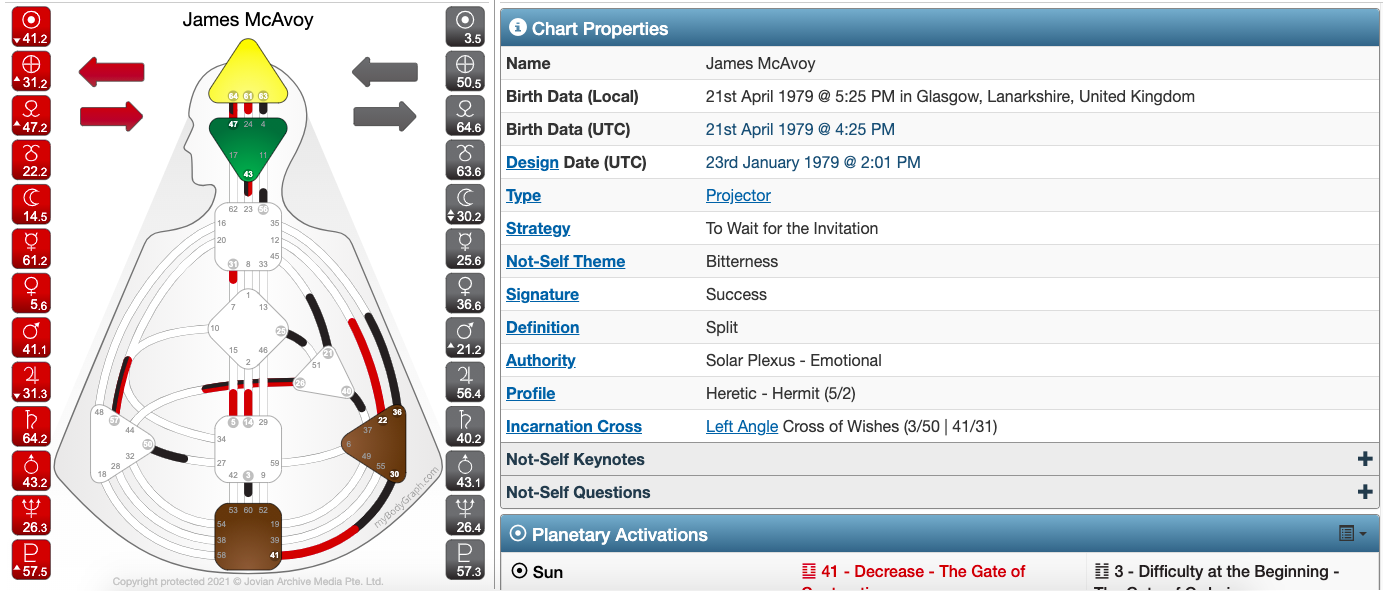Click the Design Date value 23rd January 1979
Screen dimensions: 1383x591
coord(813,162)
